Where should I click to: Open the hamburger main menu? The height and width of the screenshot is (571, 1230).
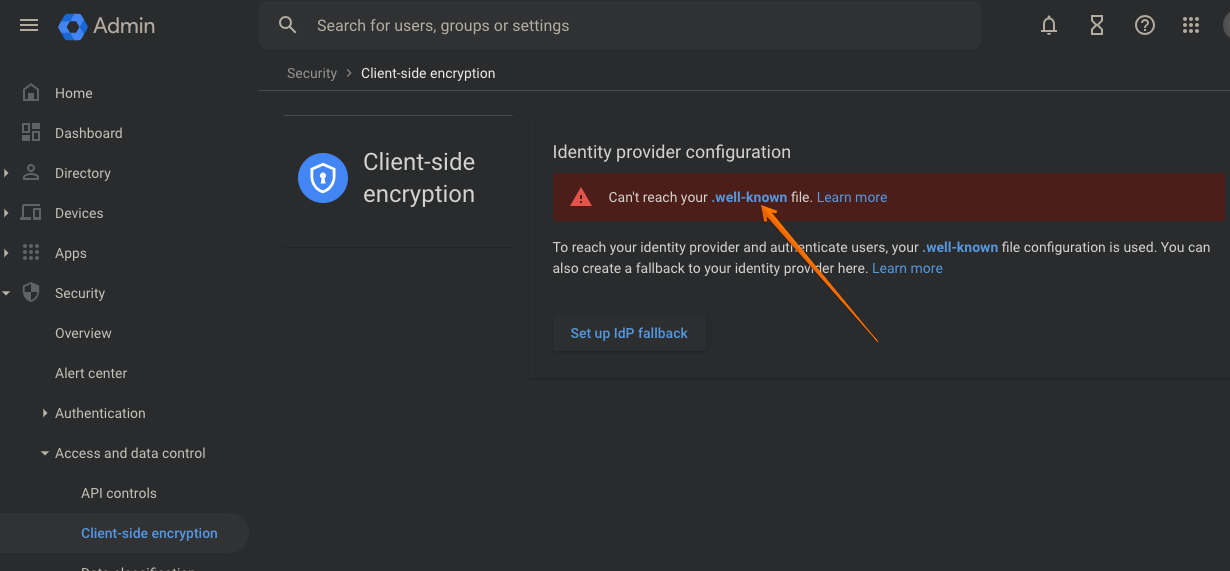pos(29,25)
